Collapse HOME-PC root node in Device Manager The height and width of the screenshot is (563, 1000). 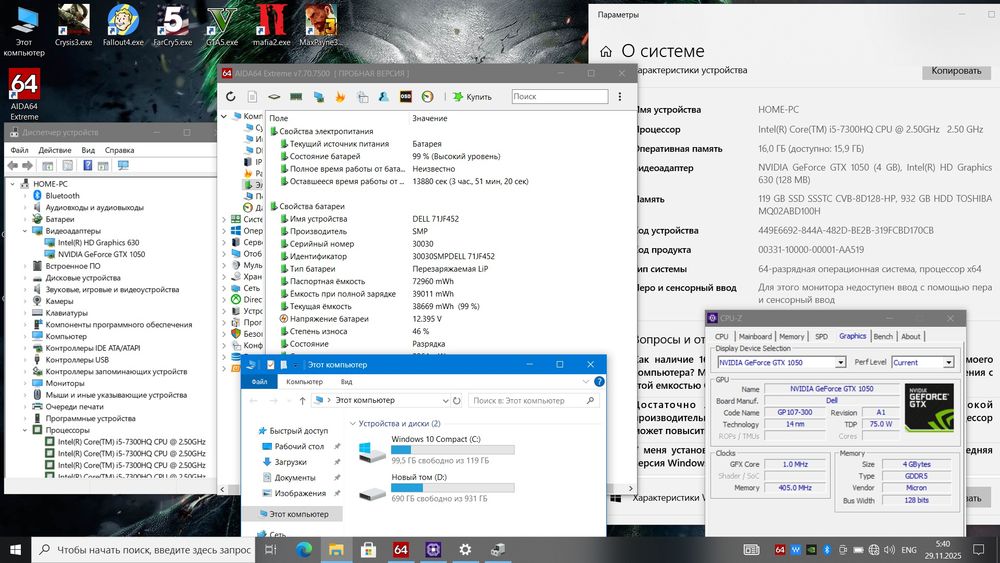tap(12, 184)
